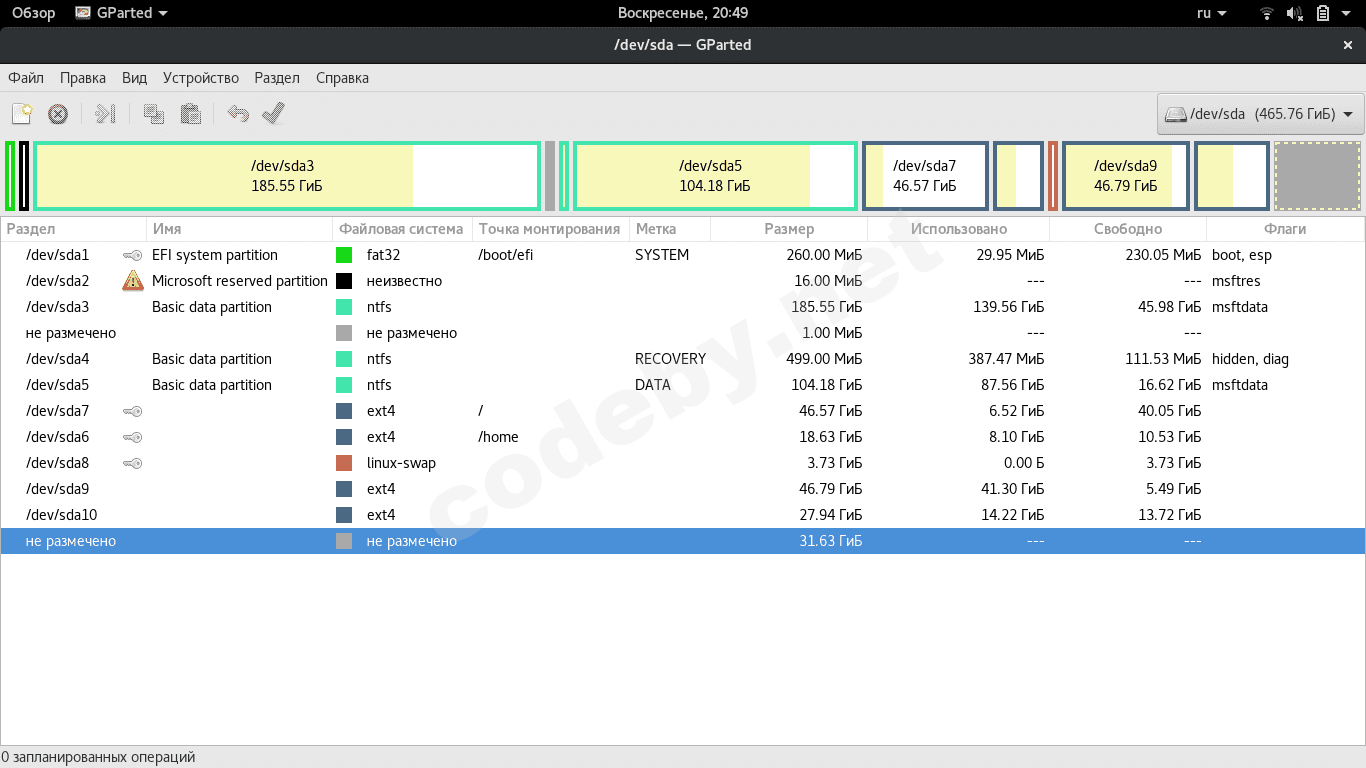Click the Resize/Move partition toolbar icon
The image size is (1366, 768).
(x=105, y=114)
